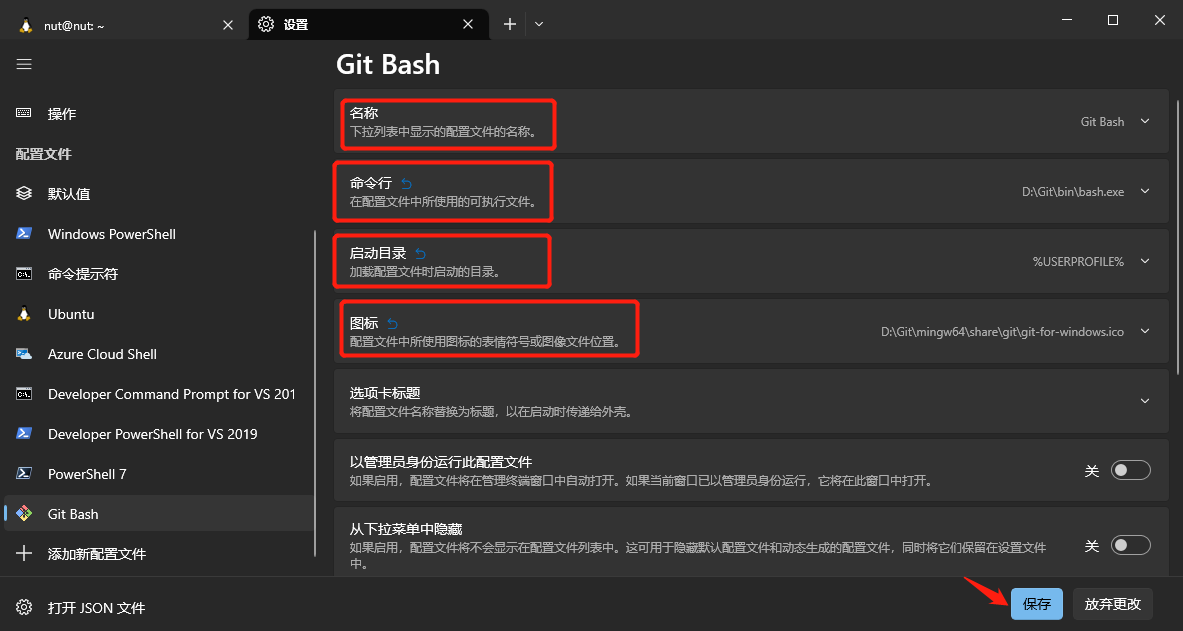Select the PowerShell 7 profile

pyautogui.click(x=158, y=473)
